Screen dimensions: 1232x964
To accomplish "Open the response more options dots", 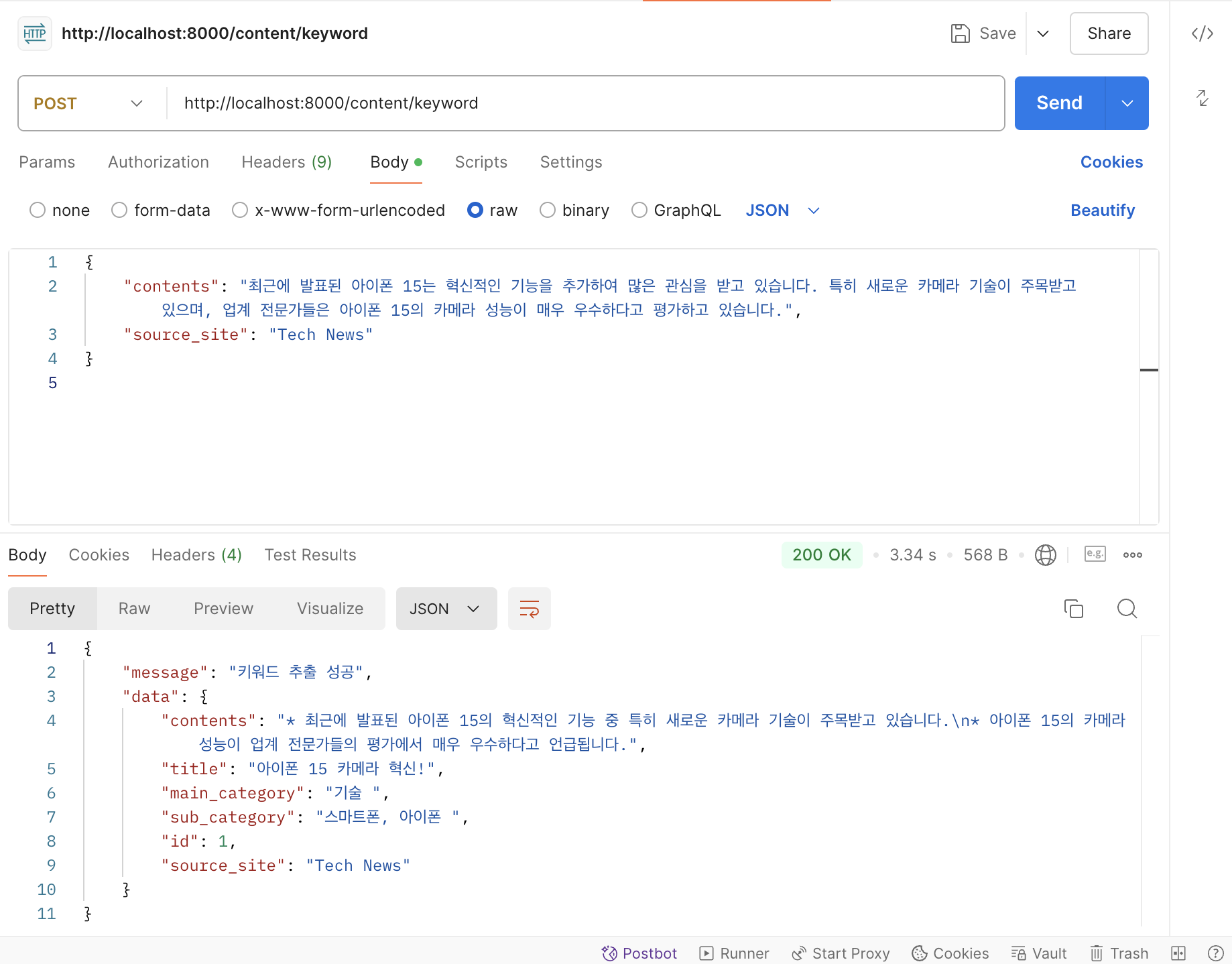I will [1132, 555].
